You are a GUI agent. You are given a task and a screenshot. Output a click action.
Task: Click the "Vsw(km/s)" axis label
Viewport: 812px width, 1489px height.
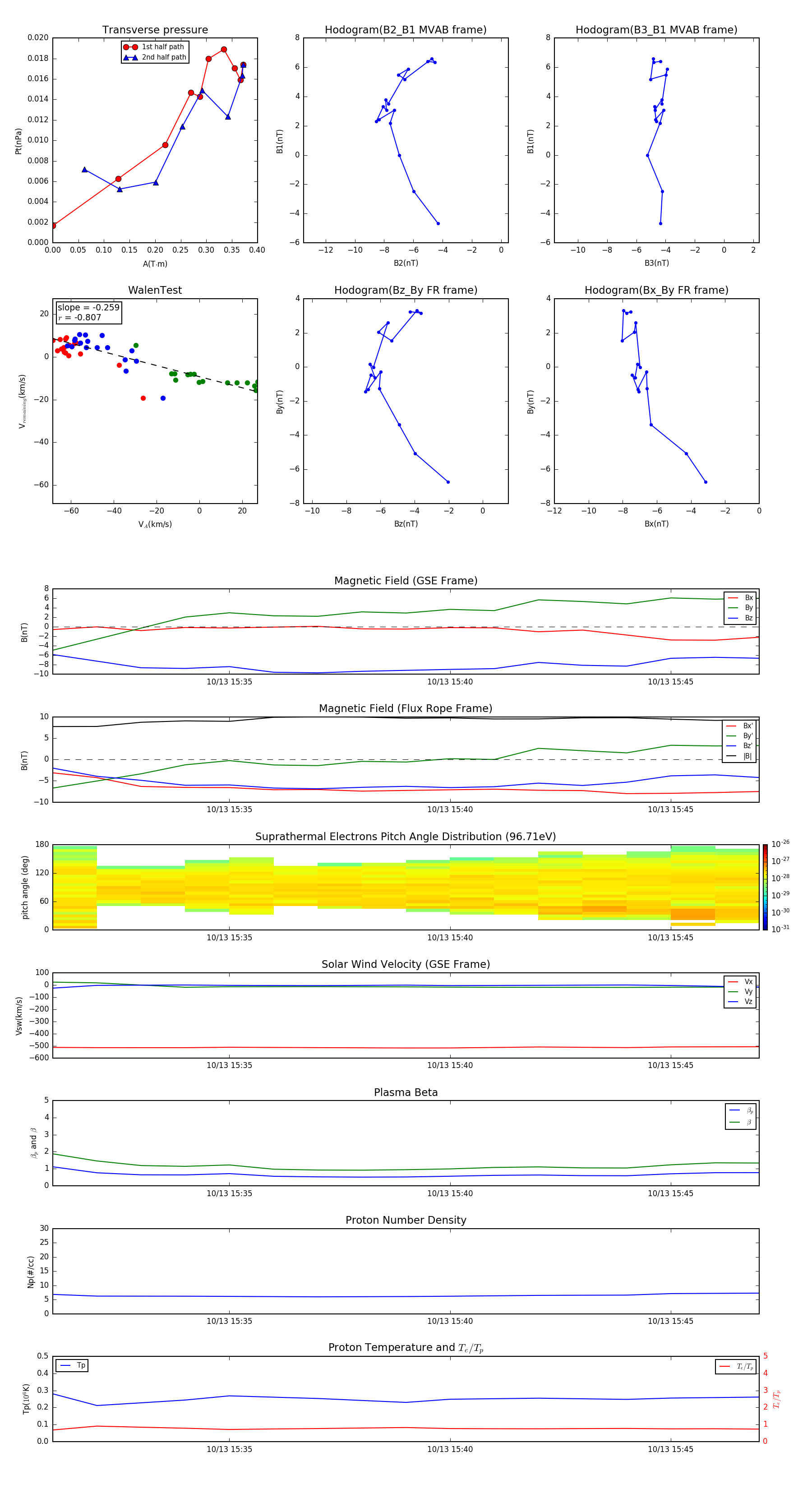coord(18,1016)
